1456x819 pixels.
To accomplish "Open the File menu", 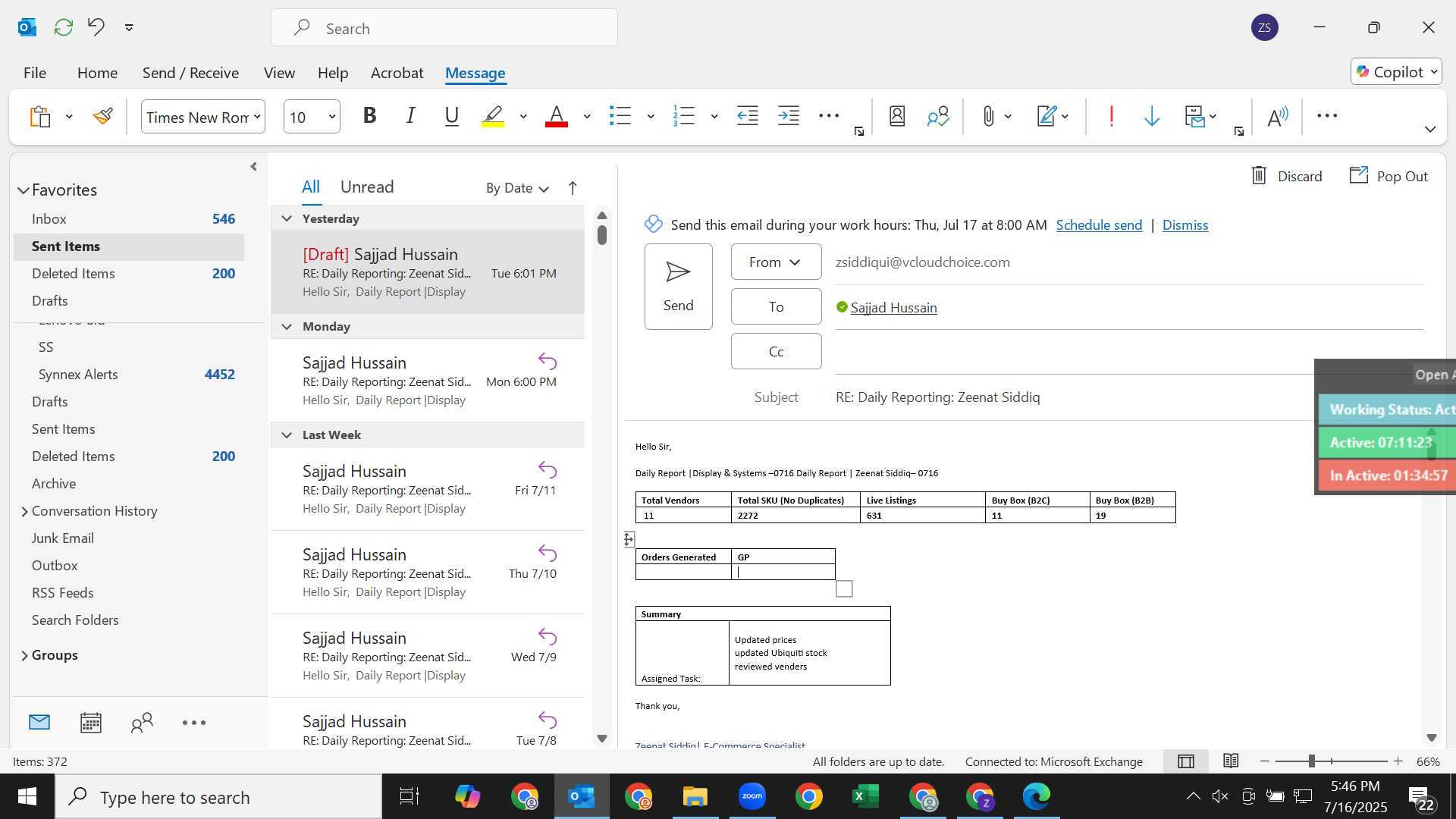I will coord(35,73).
